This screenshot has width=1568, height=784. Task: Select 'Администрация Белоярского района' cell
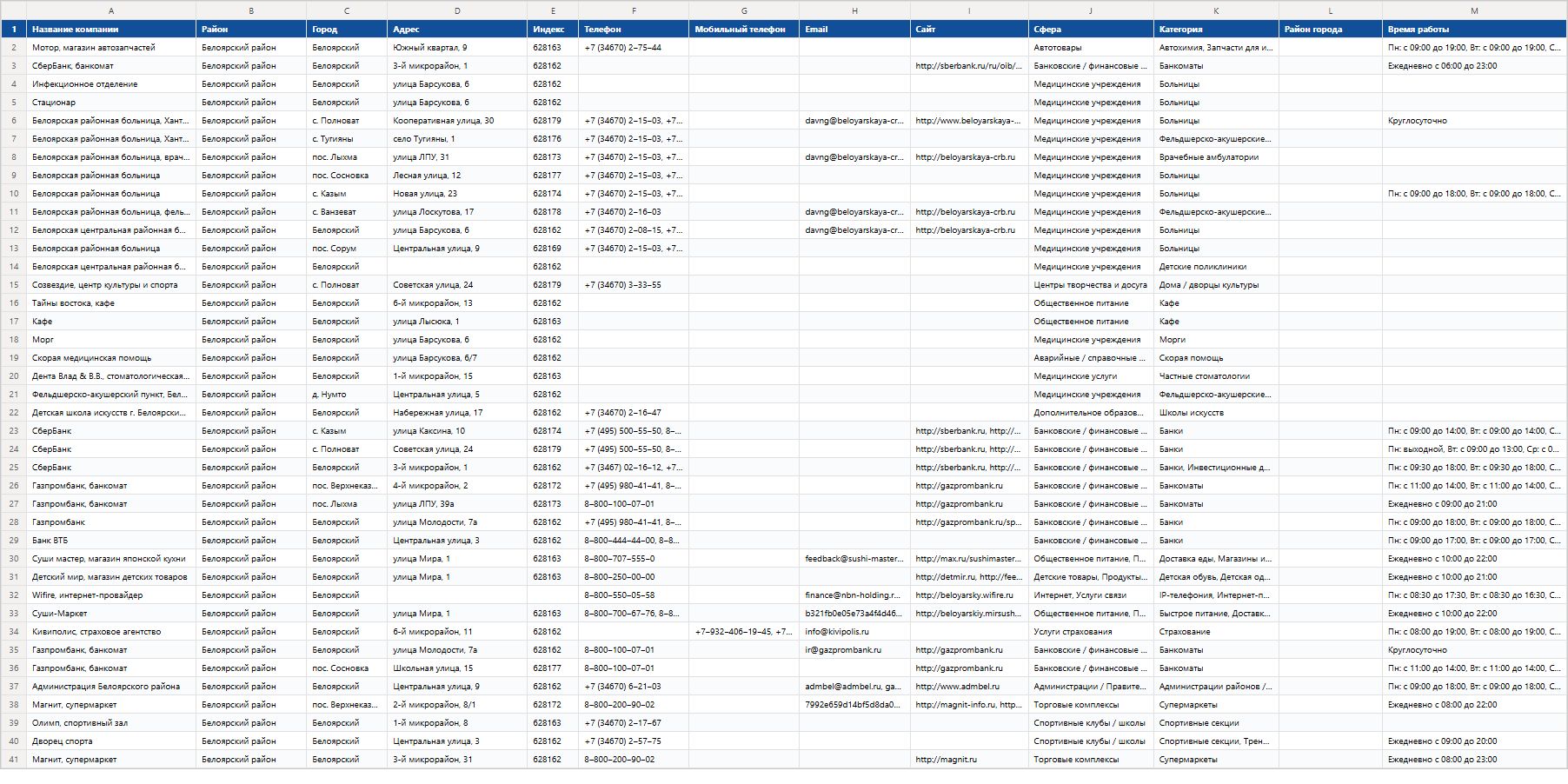[111, 687]
